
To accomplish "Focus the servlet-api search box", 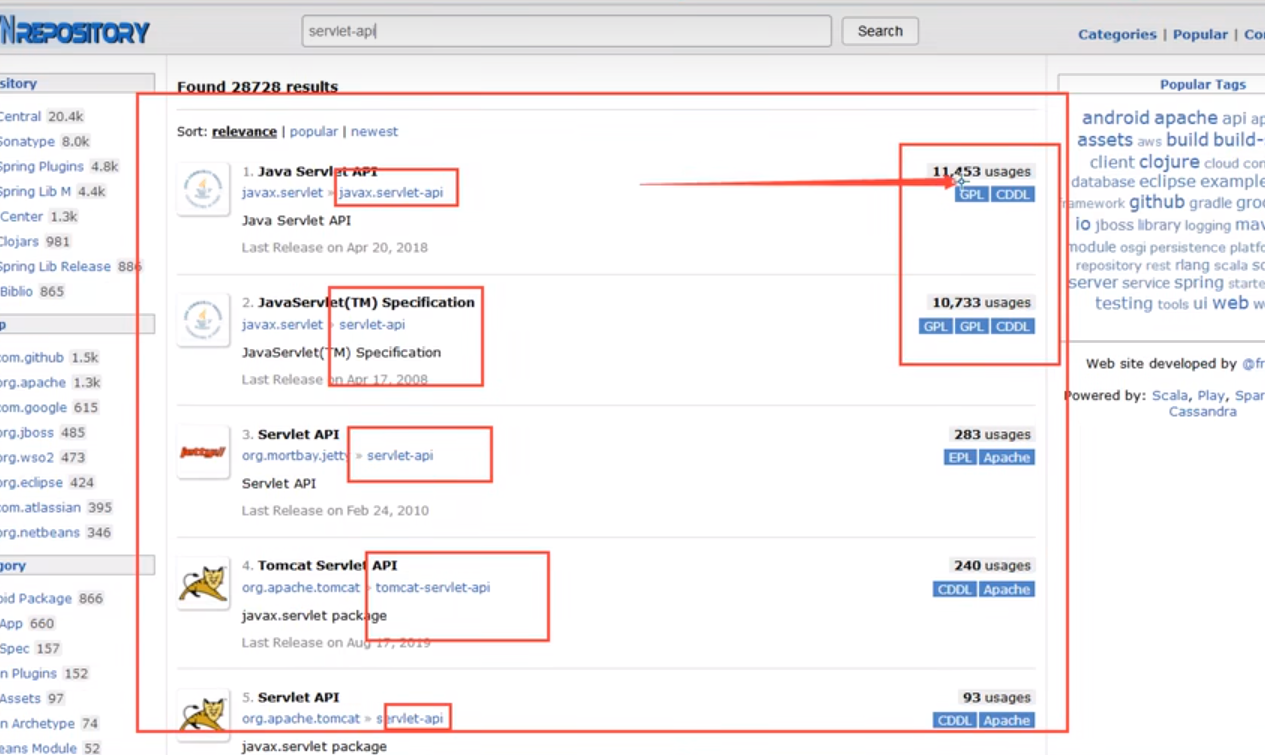I will tap(566, 31).
